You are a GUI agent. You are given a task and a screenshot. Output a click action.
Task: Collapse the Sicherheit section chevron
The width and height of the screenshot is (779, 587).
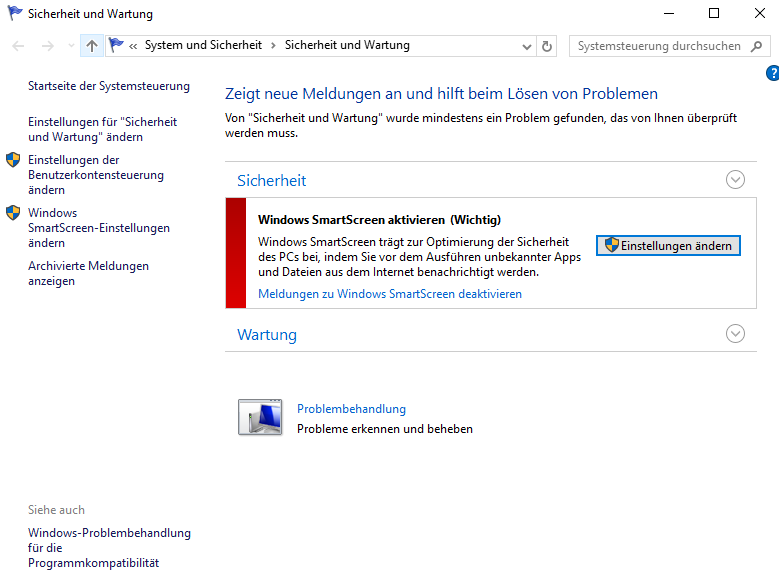pos(735,180)
